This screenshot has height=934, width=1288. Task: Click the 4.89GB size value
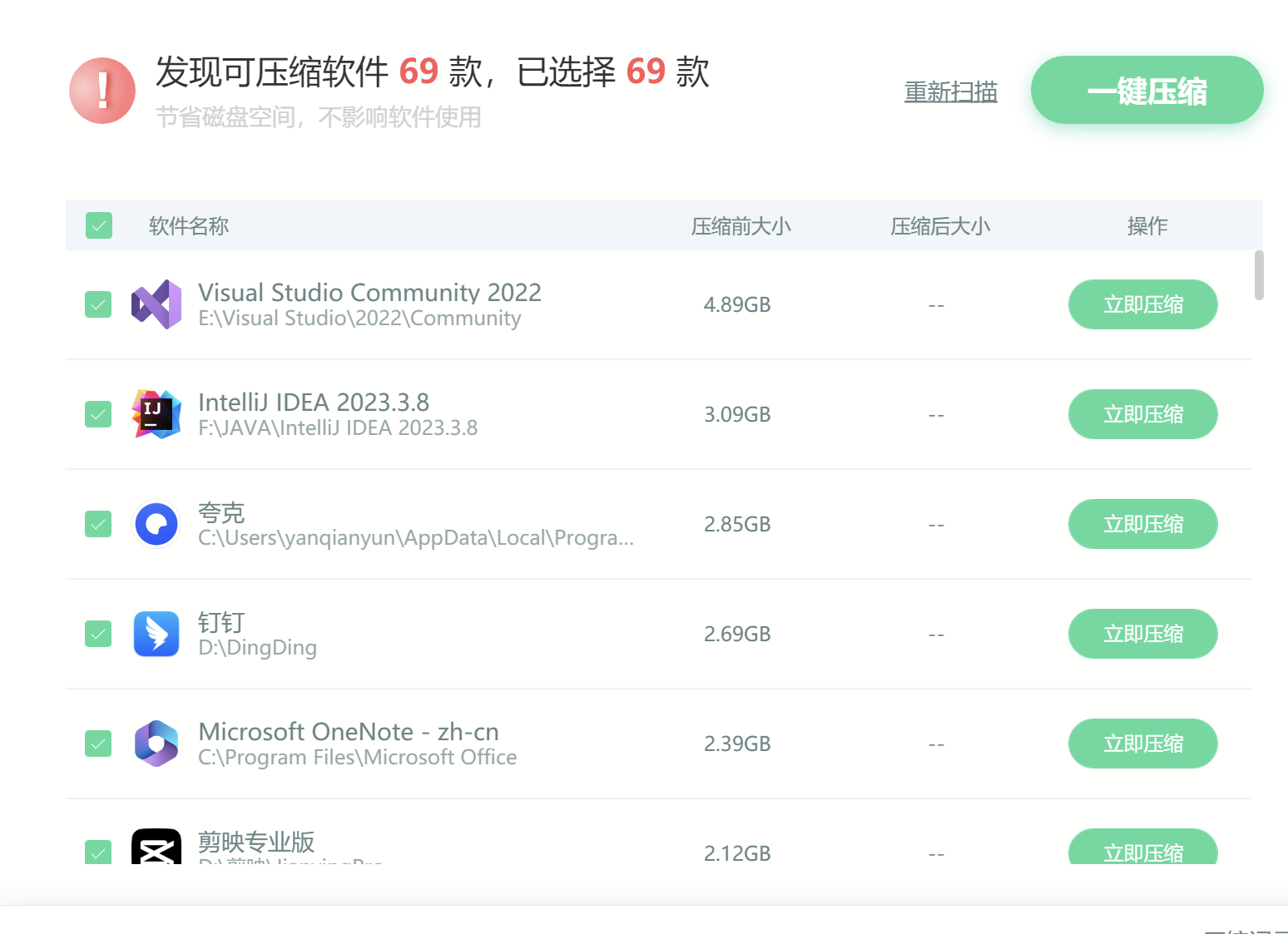click(x=737, y=304)
